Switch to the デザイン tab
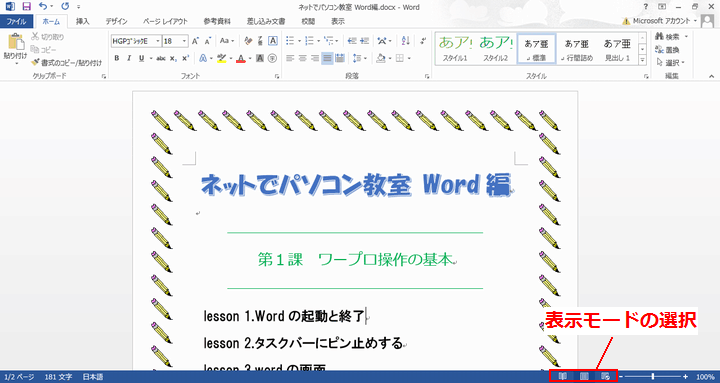Screen dimensions: 720x383 [x=117, y=21]
